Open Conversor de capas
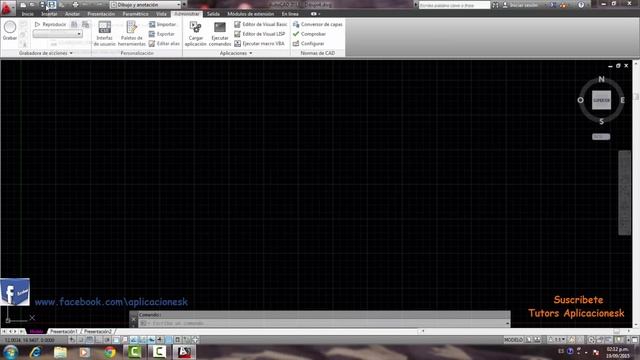 (318, 24)
